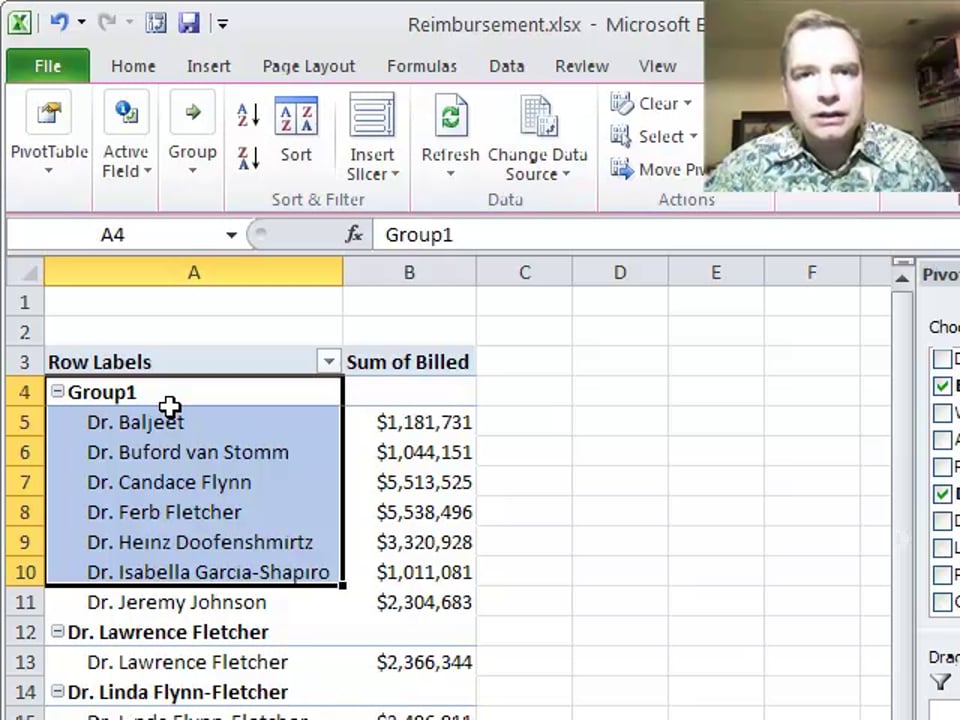
Task: Open Customize Quick Access Toolbar dropdown
Action: [222, 24]
